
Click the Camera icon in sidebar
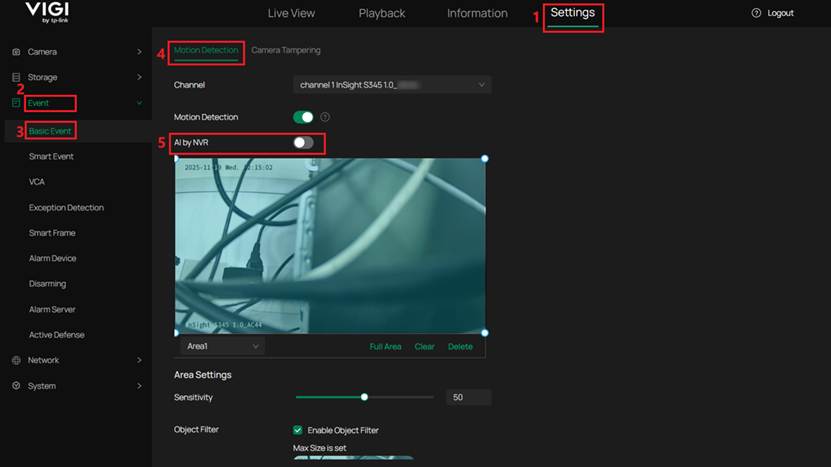pyautogui.click(x=16, y=52)
